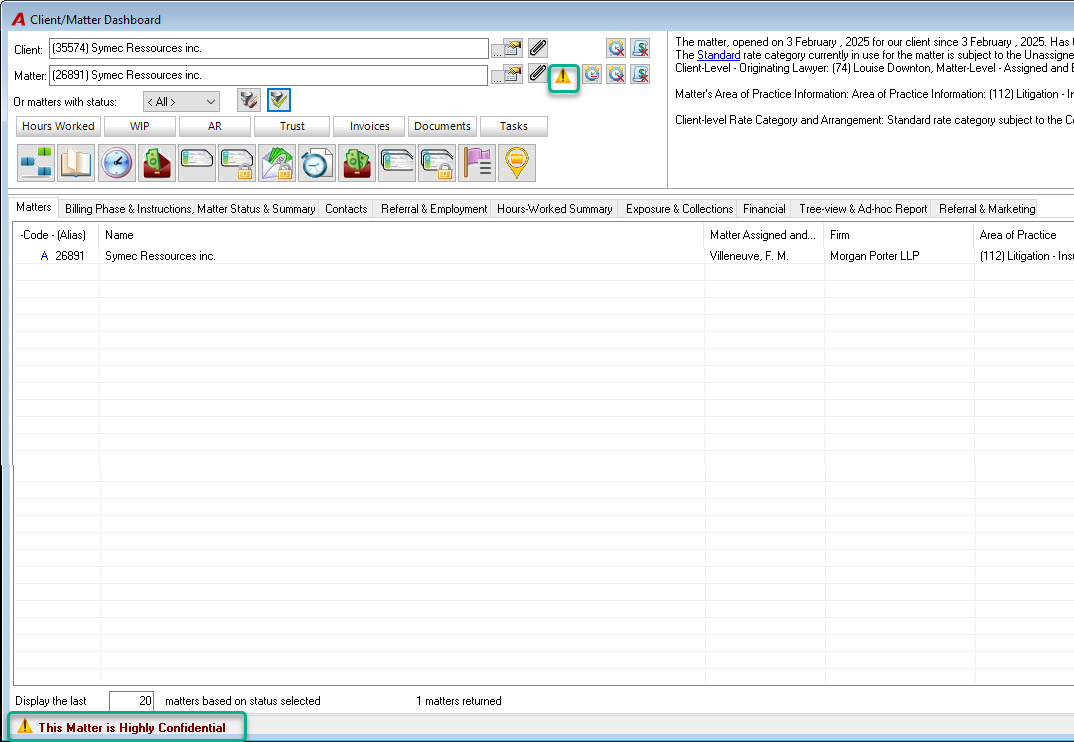Open the purple flag list icon
Image resolution: width=1074 pixels, height=742 pixels.
coord(477,162)
